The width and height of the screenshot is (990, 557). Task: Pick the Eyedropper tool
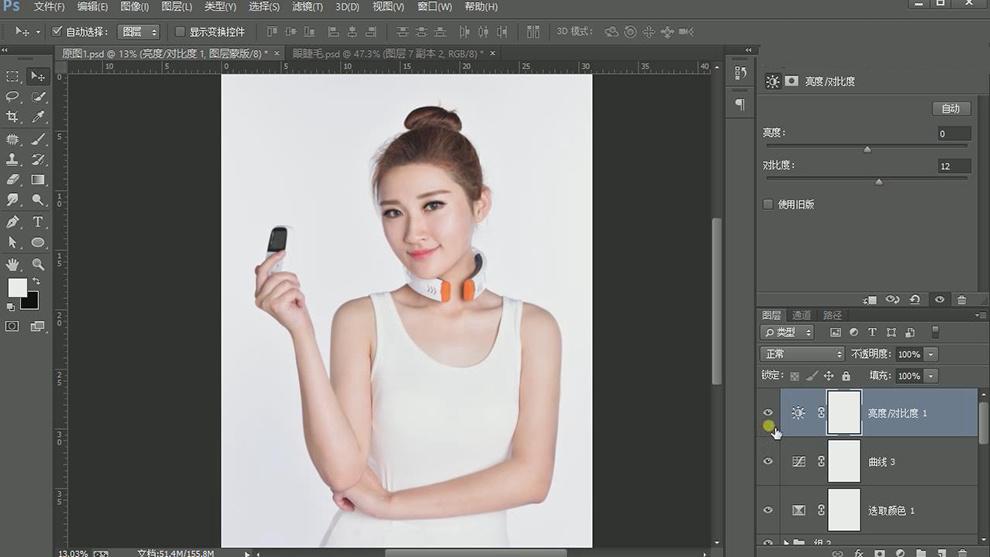point(38,118)
